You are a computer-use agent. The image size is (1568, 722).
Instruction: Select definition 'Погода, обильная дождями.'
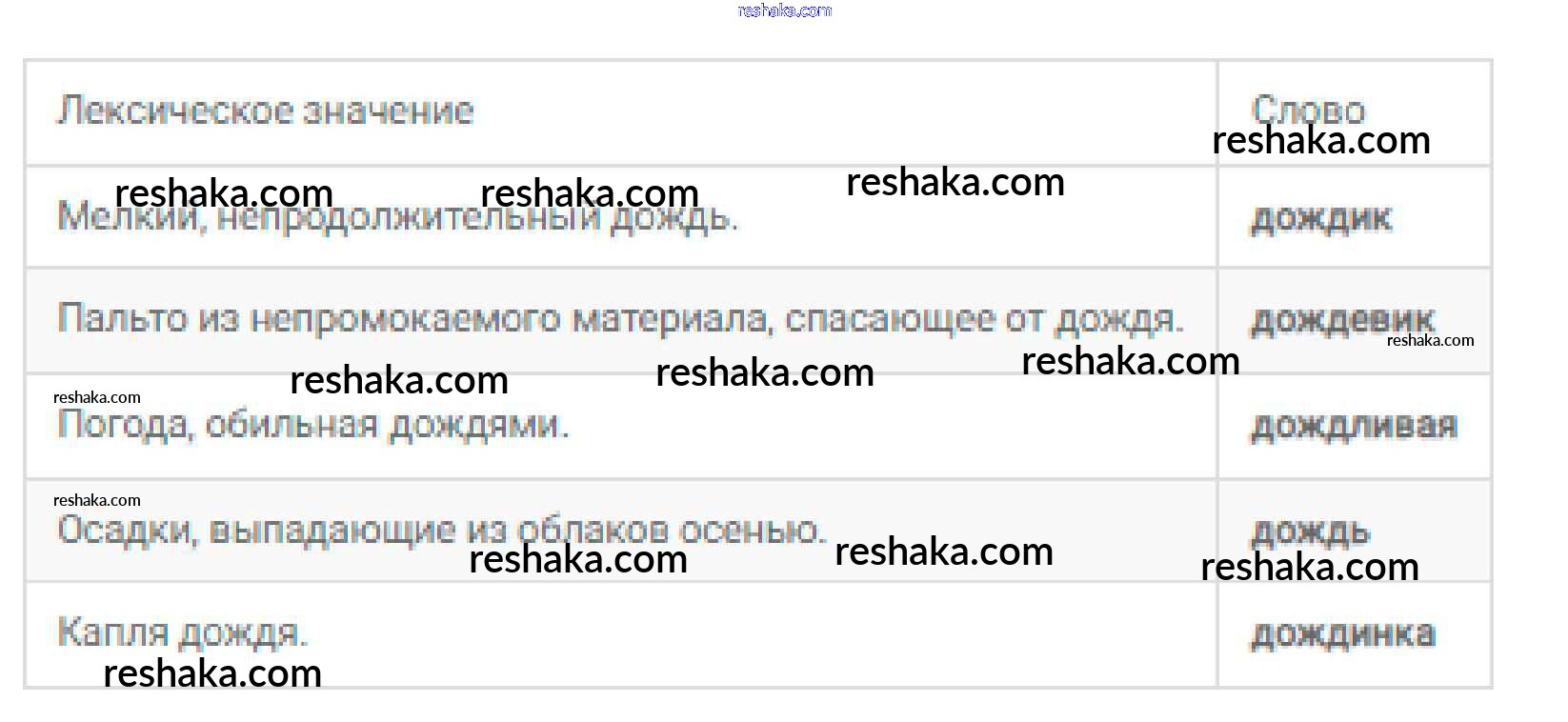(x=312, y=425)
